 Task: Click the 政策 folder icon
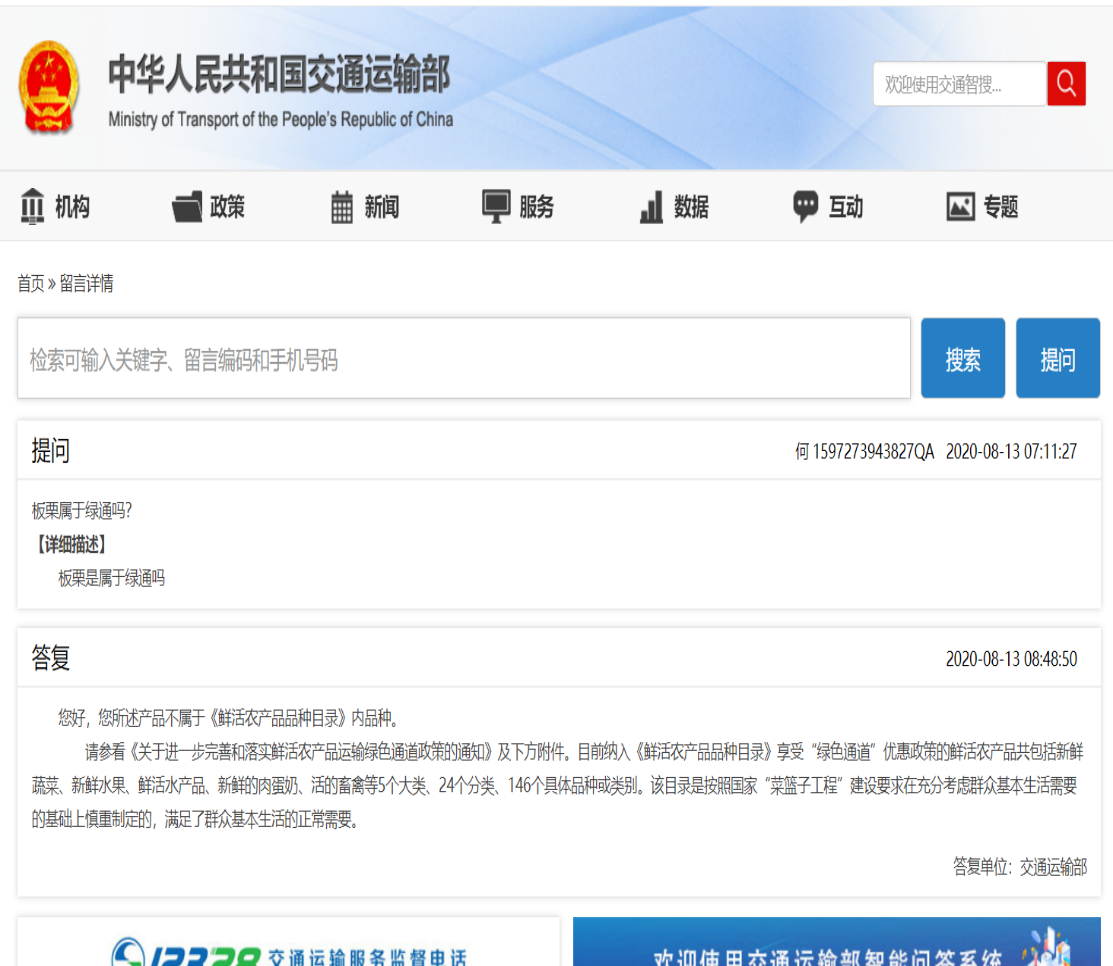[x=187, y=207]
